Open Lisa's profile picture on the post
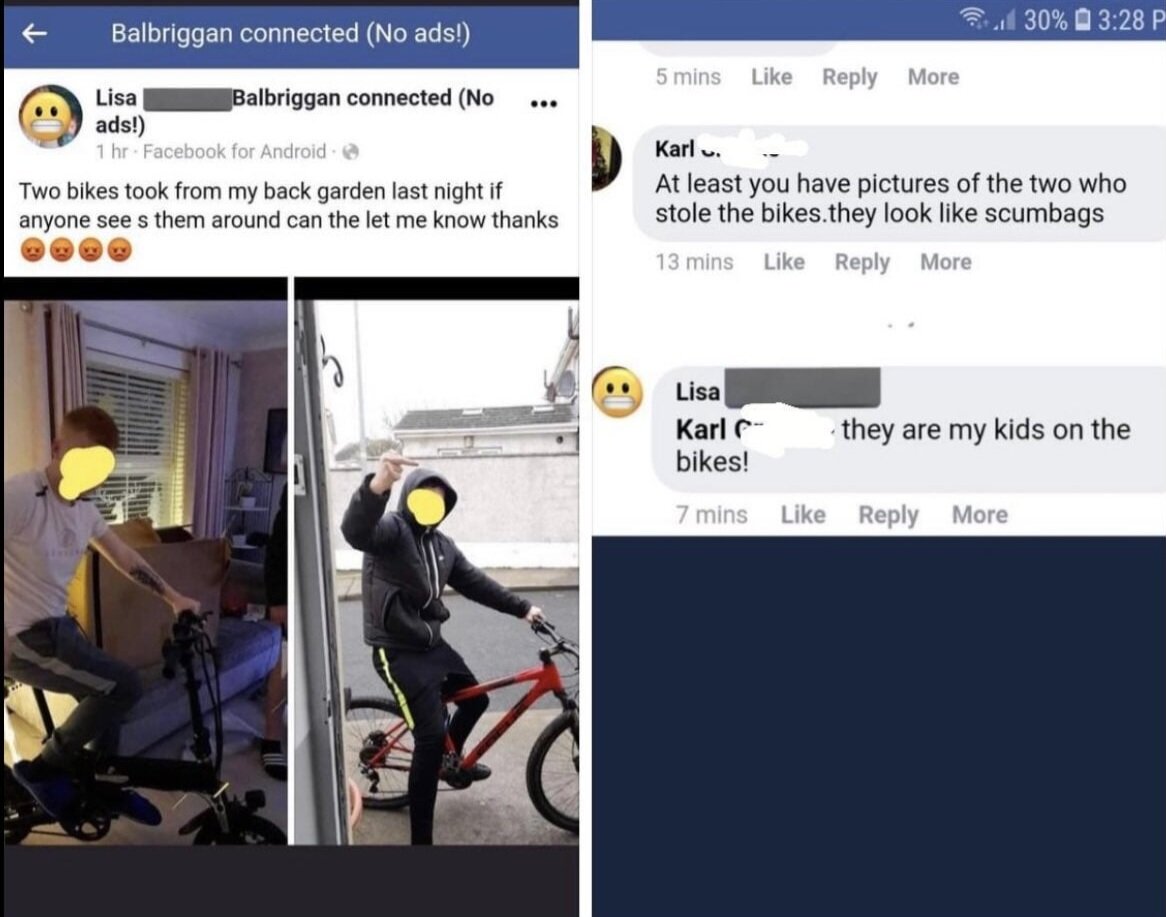This screenshot has height=917, width=1166. pyautogui.click(x=51, y=116)
